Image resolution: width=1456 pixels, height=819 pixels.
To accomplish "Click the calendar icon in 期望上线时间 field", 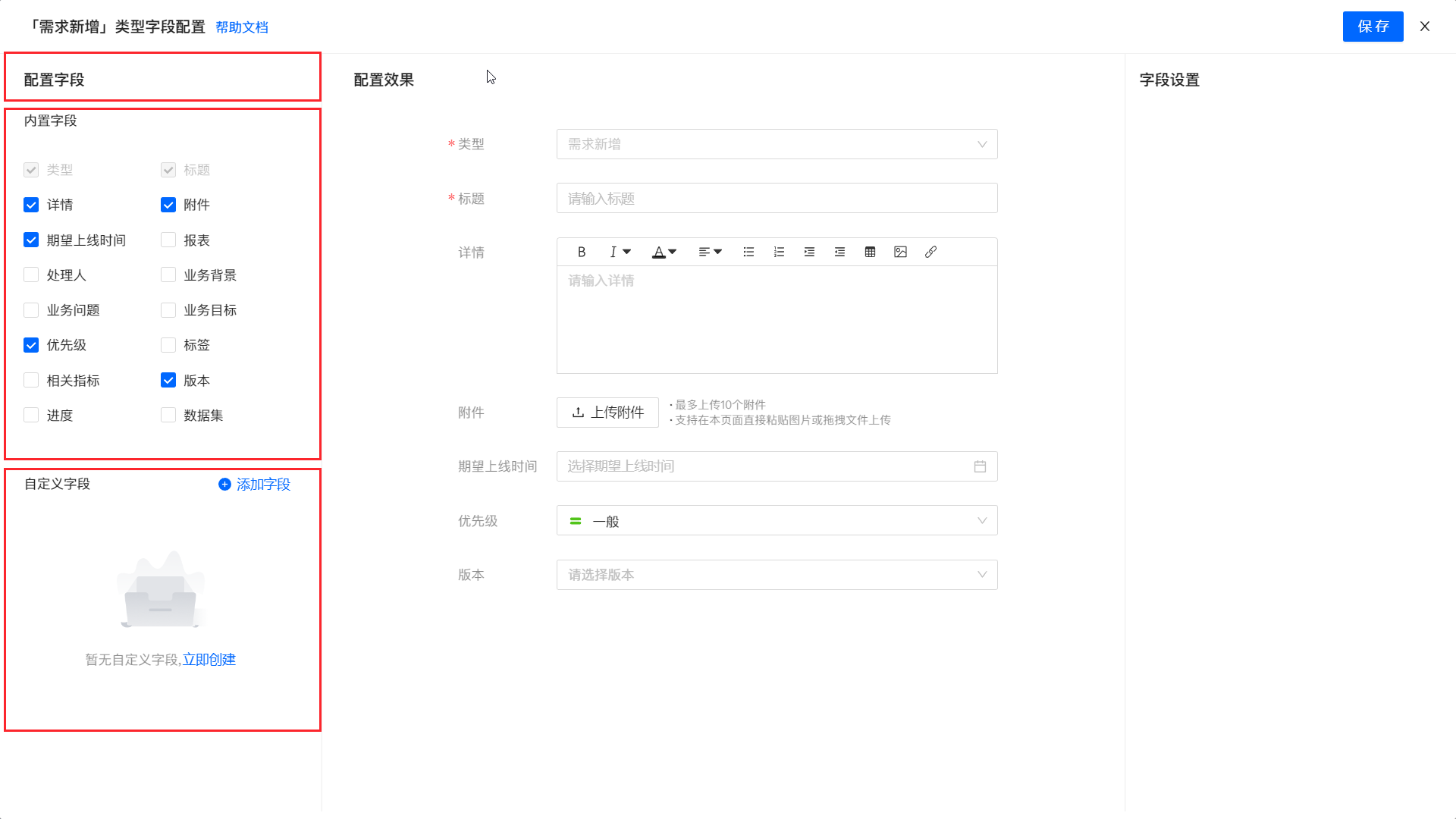I will (980, 466).
